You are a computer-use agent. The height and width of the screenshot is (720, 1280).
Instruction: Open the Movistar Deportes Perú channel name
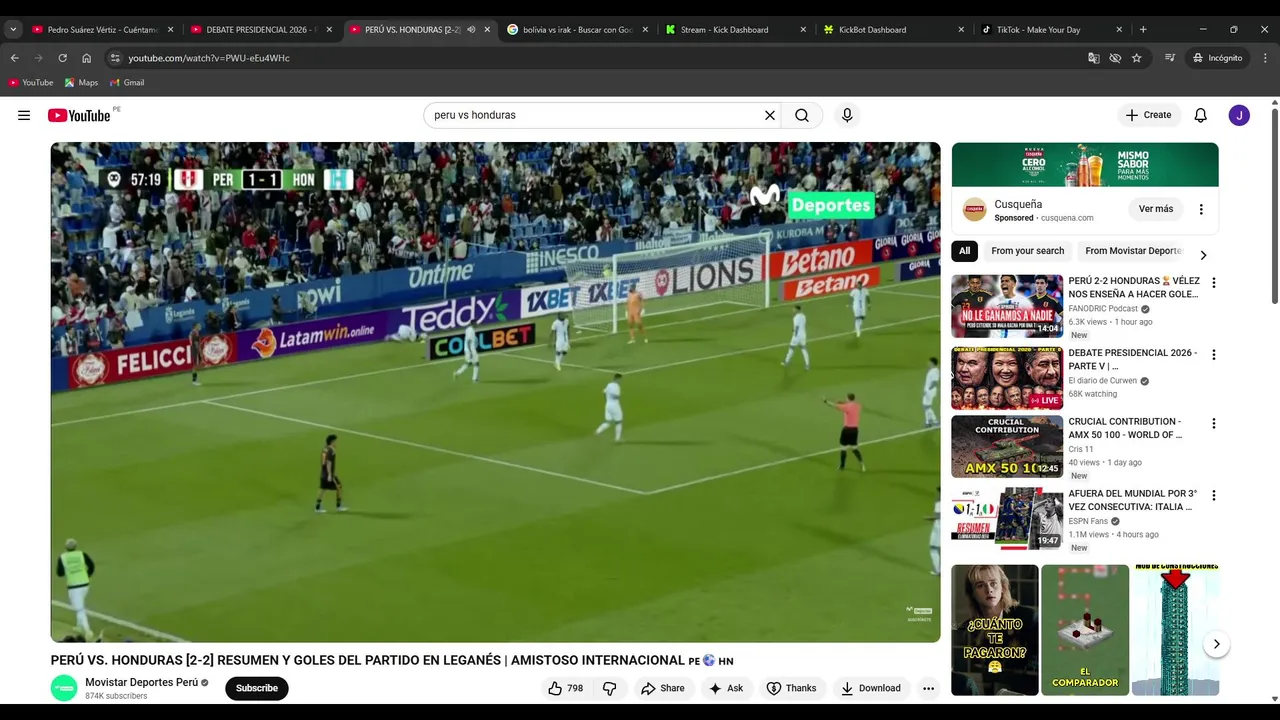tap(141, 682)
